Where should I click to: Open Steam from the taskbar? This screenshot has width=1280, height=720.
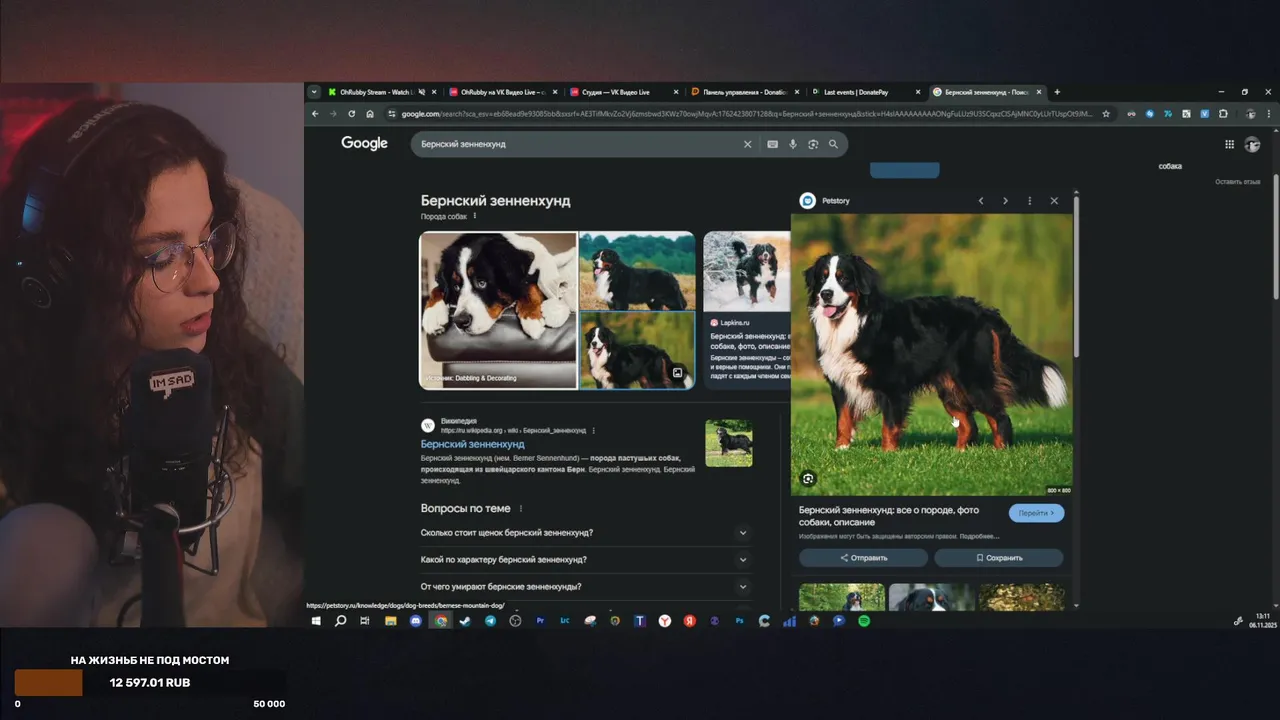[465, 621]
